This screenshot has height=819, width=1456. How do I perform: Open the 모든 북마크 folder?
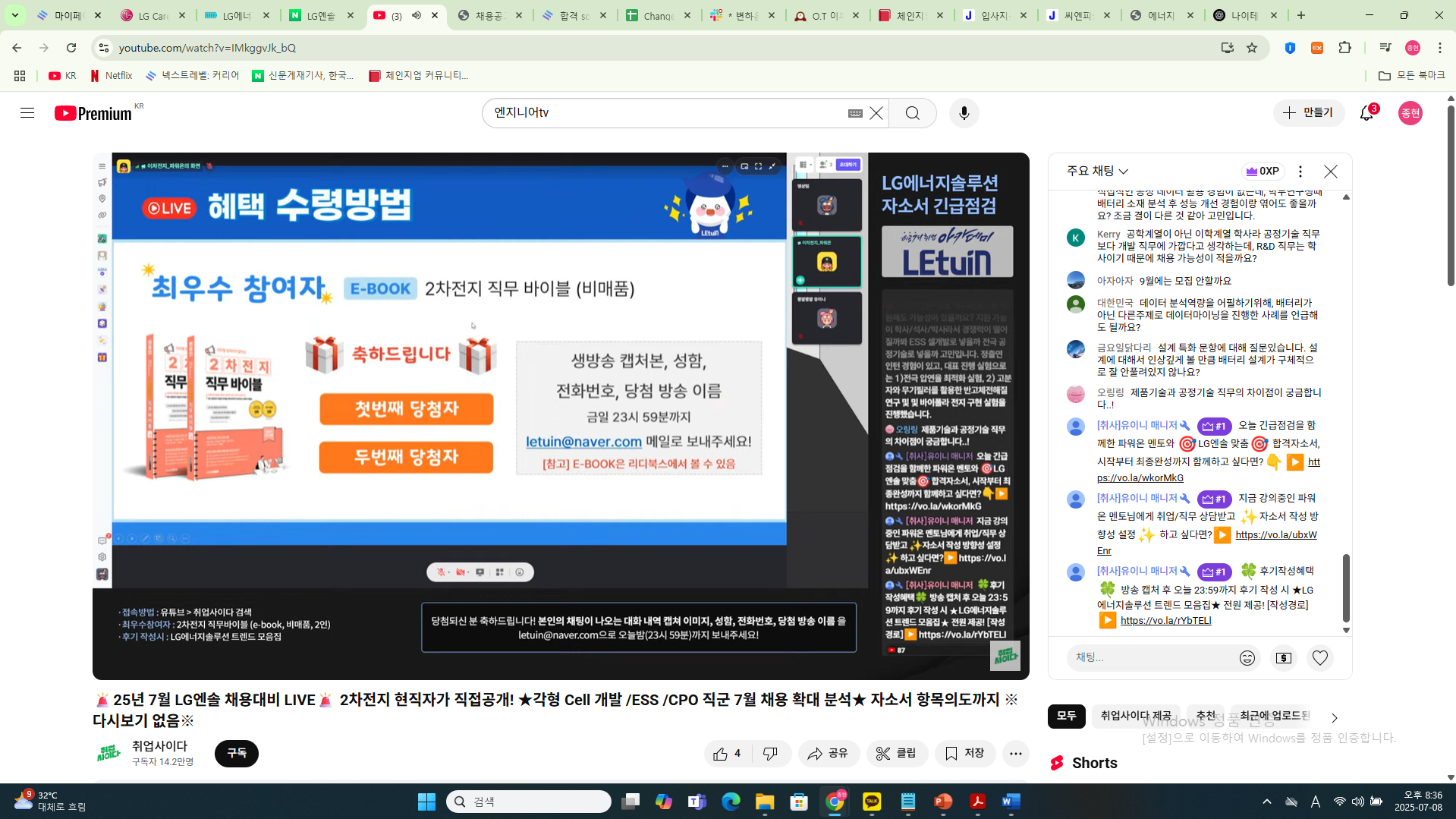coord(1412,76)
